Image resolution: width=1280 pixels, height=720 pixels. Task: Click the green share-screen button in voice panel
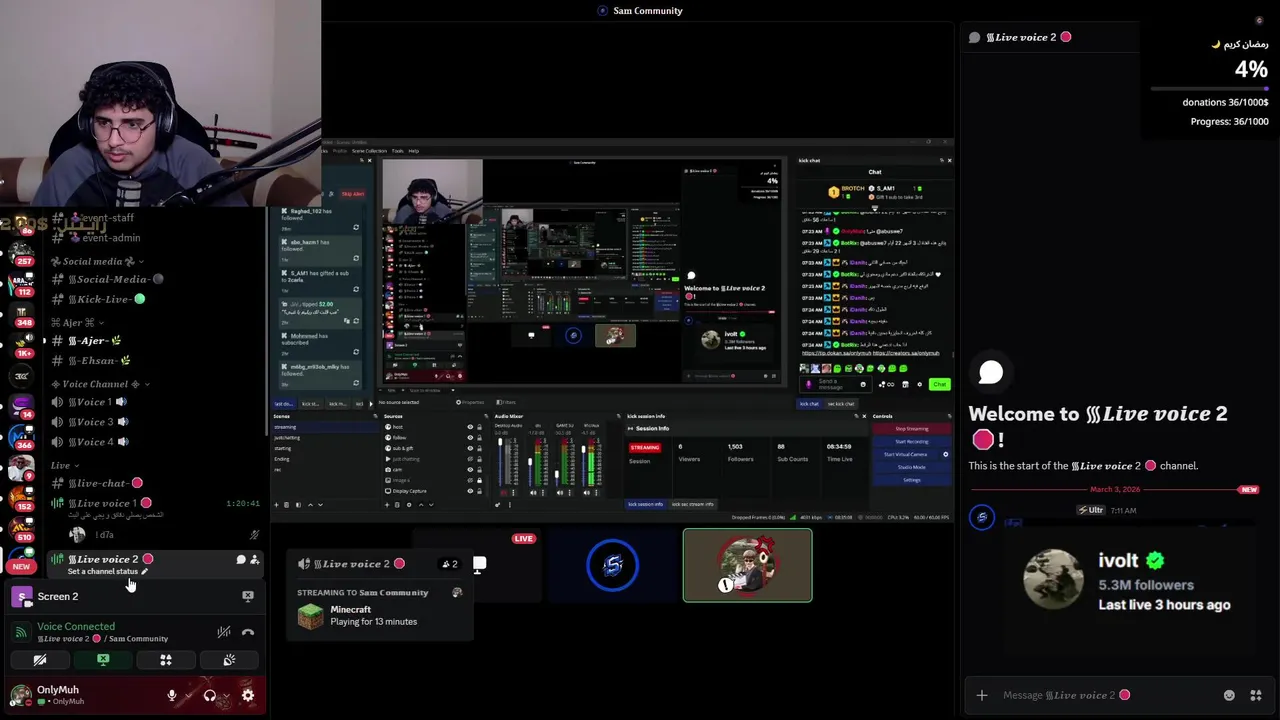(103, 660)
